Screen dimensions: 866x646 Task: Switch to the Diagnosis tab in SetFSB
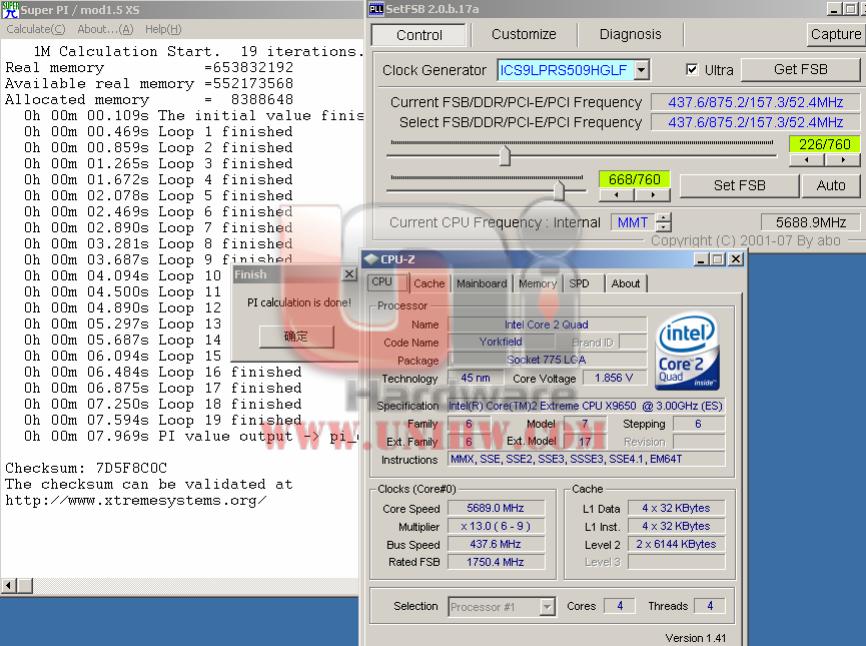(x=630, y=34)
